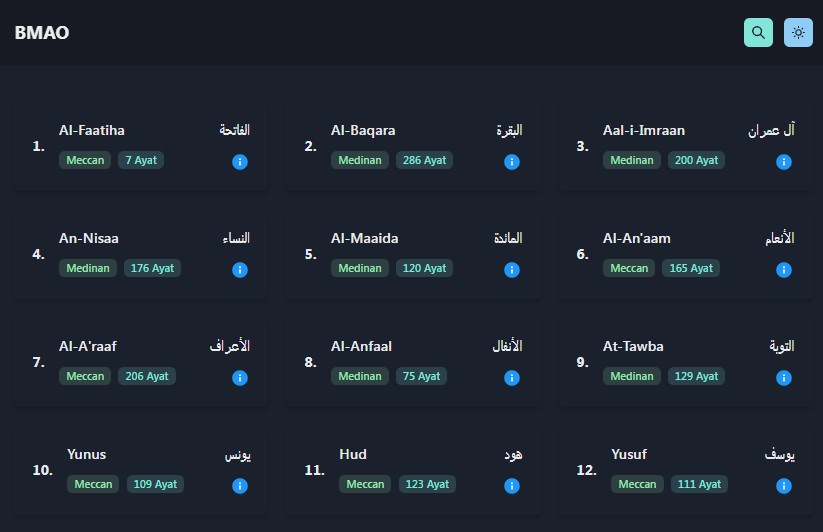Screen dimensions: 823x532
Task: Click the 123 Ayat badge on Hud
Action: pos(427,484)
